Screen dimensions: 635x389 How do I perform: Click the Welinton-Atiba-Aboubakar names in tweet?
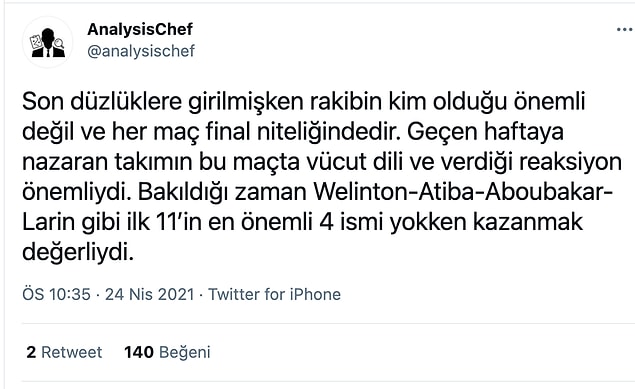pos(464,192)
